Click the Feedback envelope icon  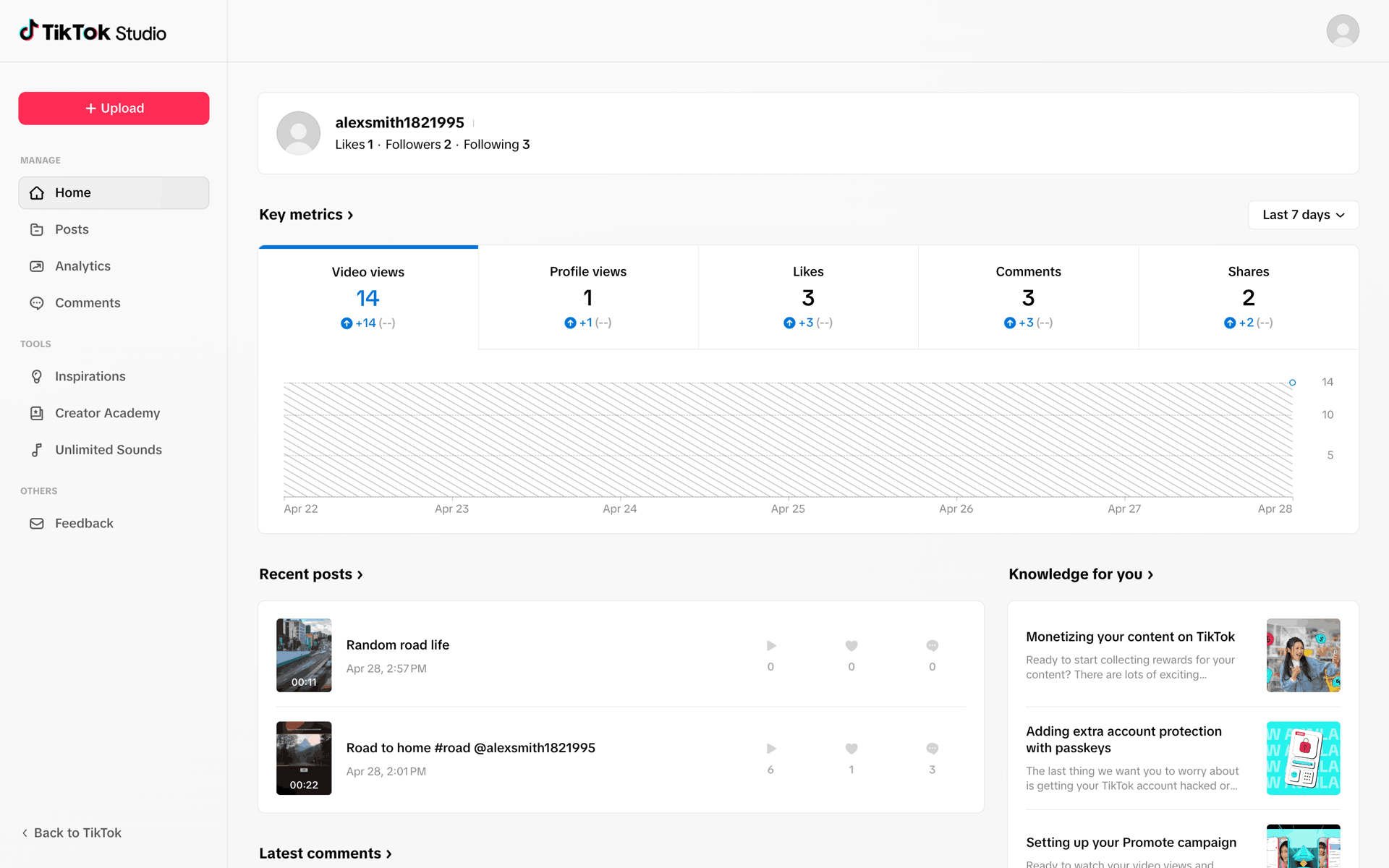tap(37, 523)
